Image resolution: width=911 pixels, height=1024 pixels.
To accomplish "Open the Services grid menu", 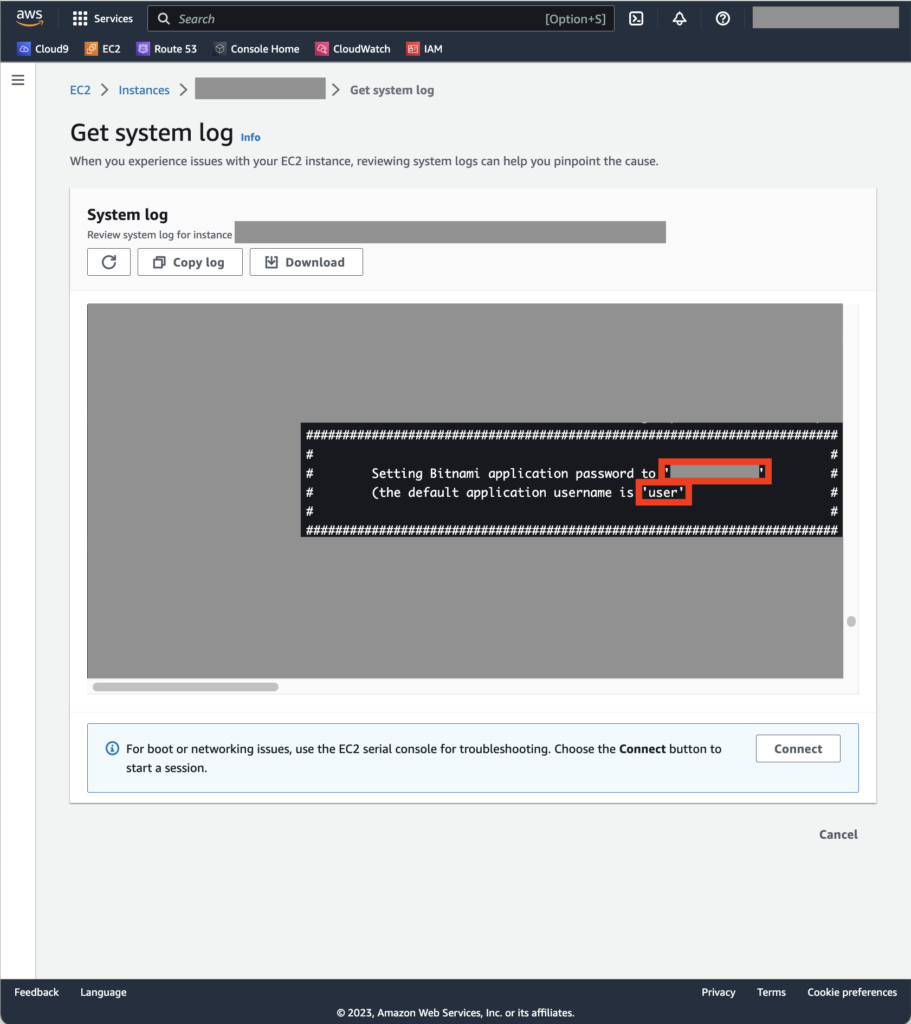I will [103, 18].
